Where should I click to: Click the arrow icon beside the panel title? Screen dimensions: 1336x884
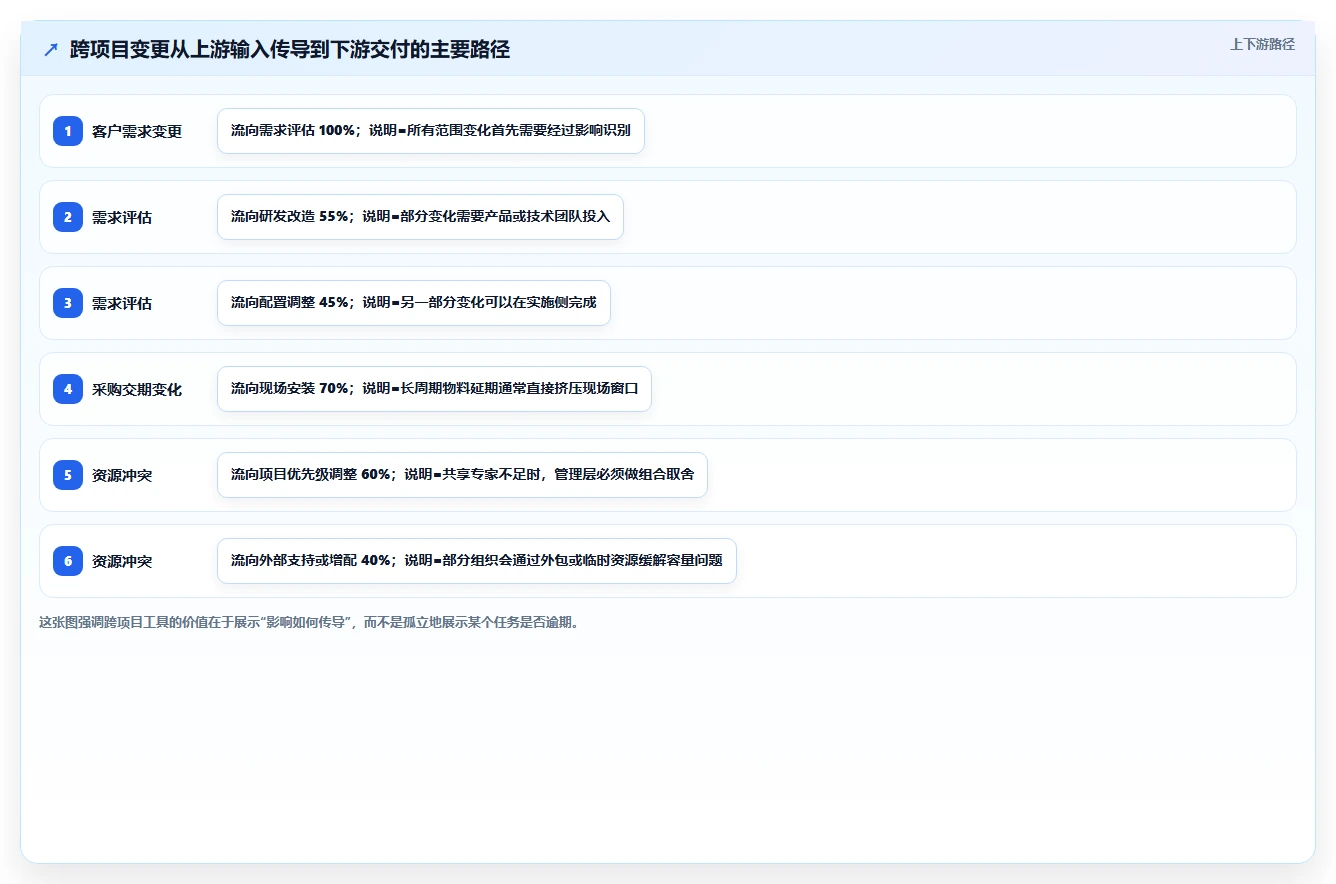pos(51,50)
